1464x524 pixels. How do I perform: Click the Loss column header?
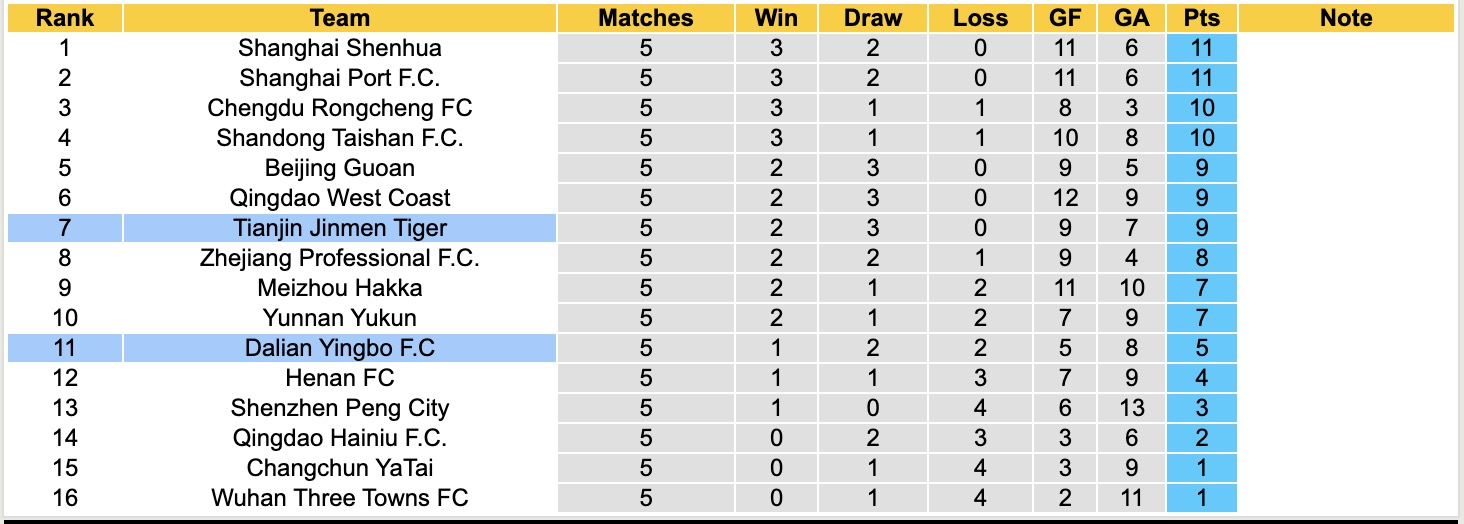tap(979, 18)
